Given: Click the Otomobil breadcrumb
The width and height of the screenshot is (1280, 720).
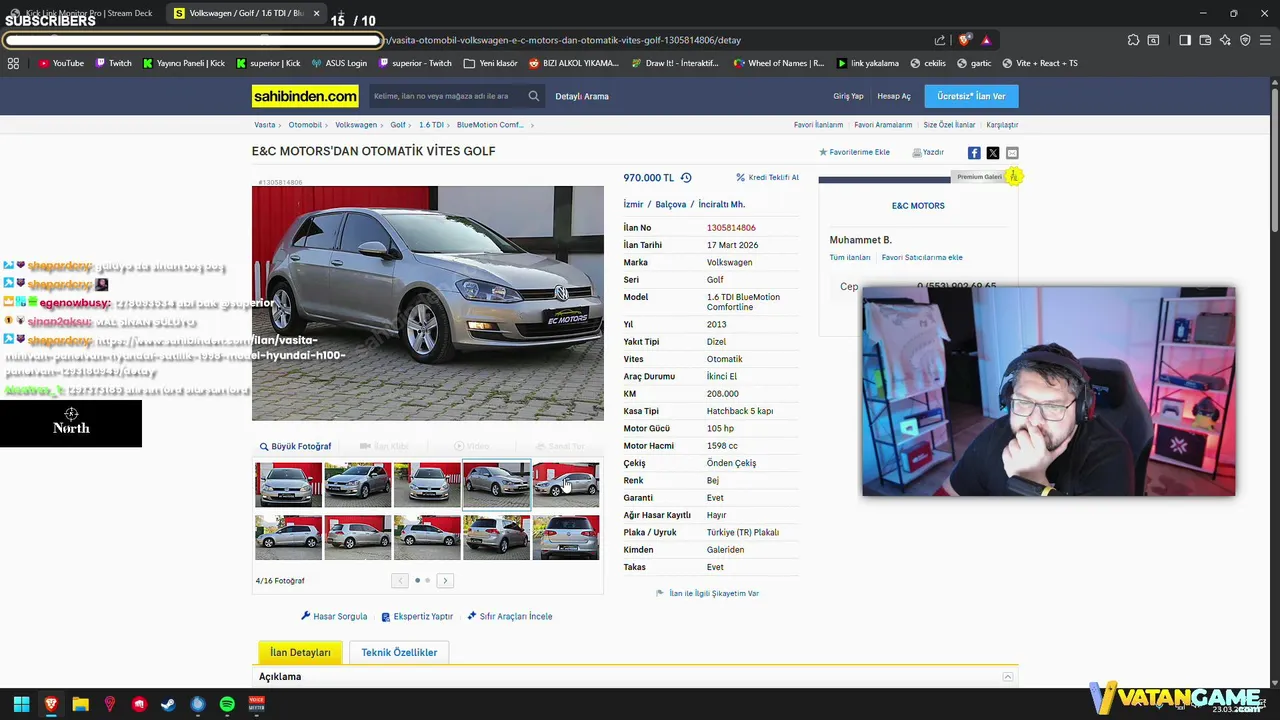Looking at the screenshot, I should point(305,125).
